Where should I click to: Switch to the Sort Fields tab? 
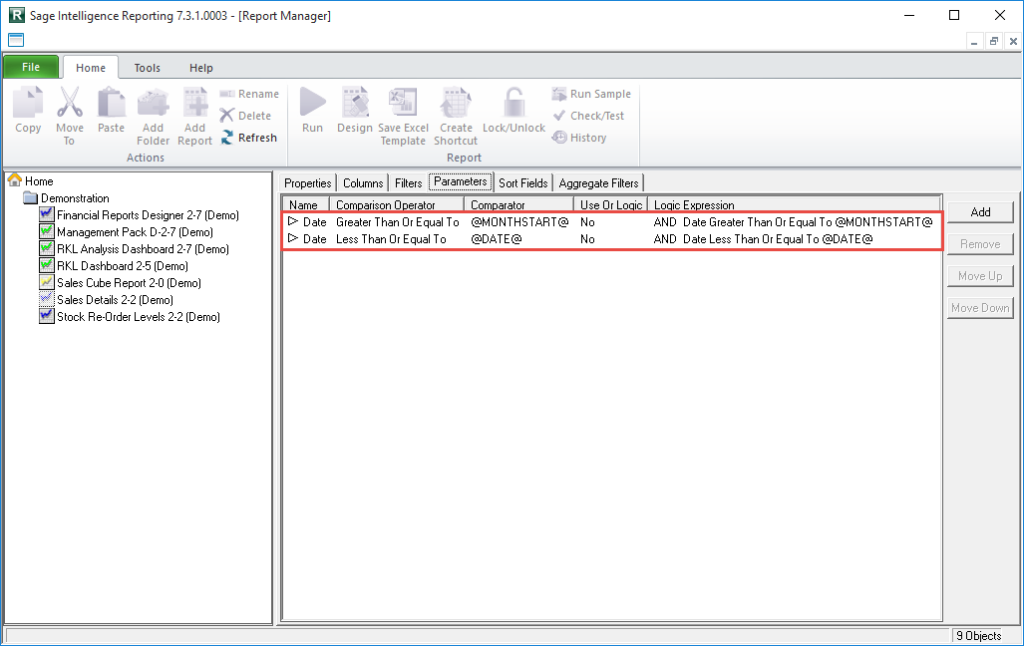click(522, 183)
